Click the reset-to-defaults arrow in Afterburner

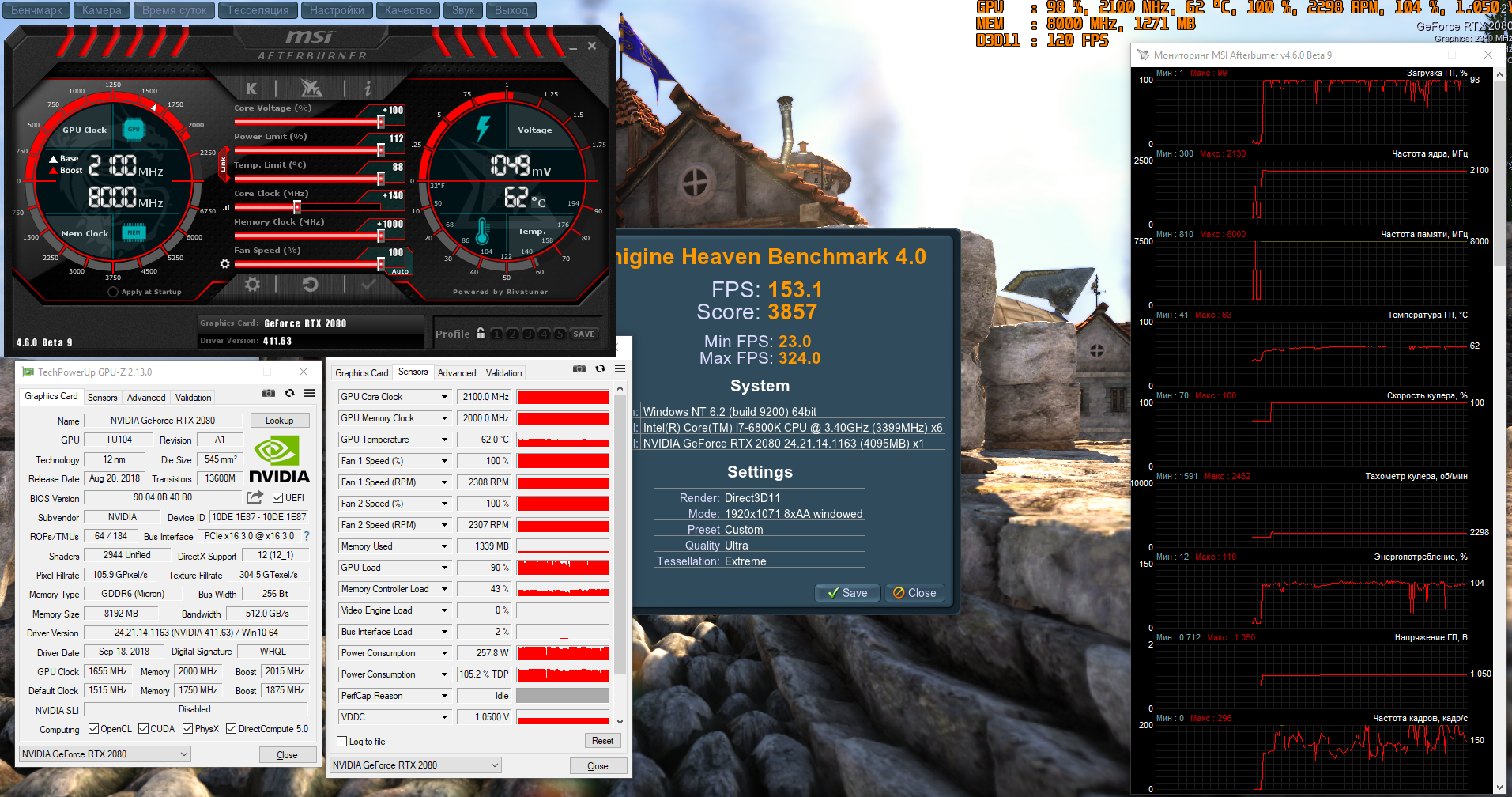(311, 285)
